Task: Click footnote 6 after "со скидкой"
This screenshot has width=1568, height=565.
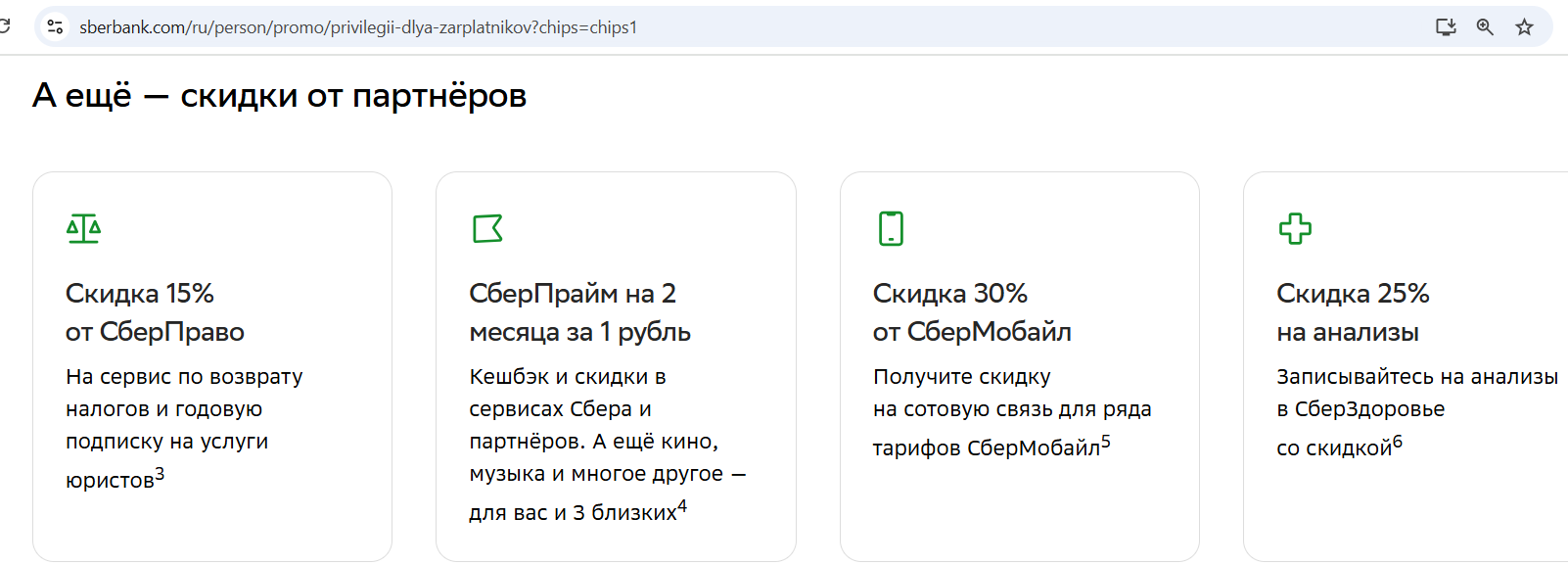Action: coord(1398,442)
